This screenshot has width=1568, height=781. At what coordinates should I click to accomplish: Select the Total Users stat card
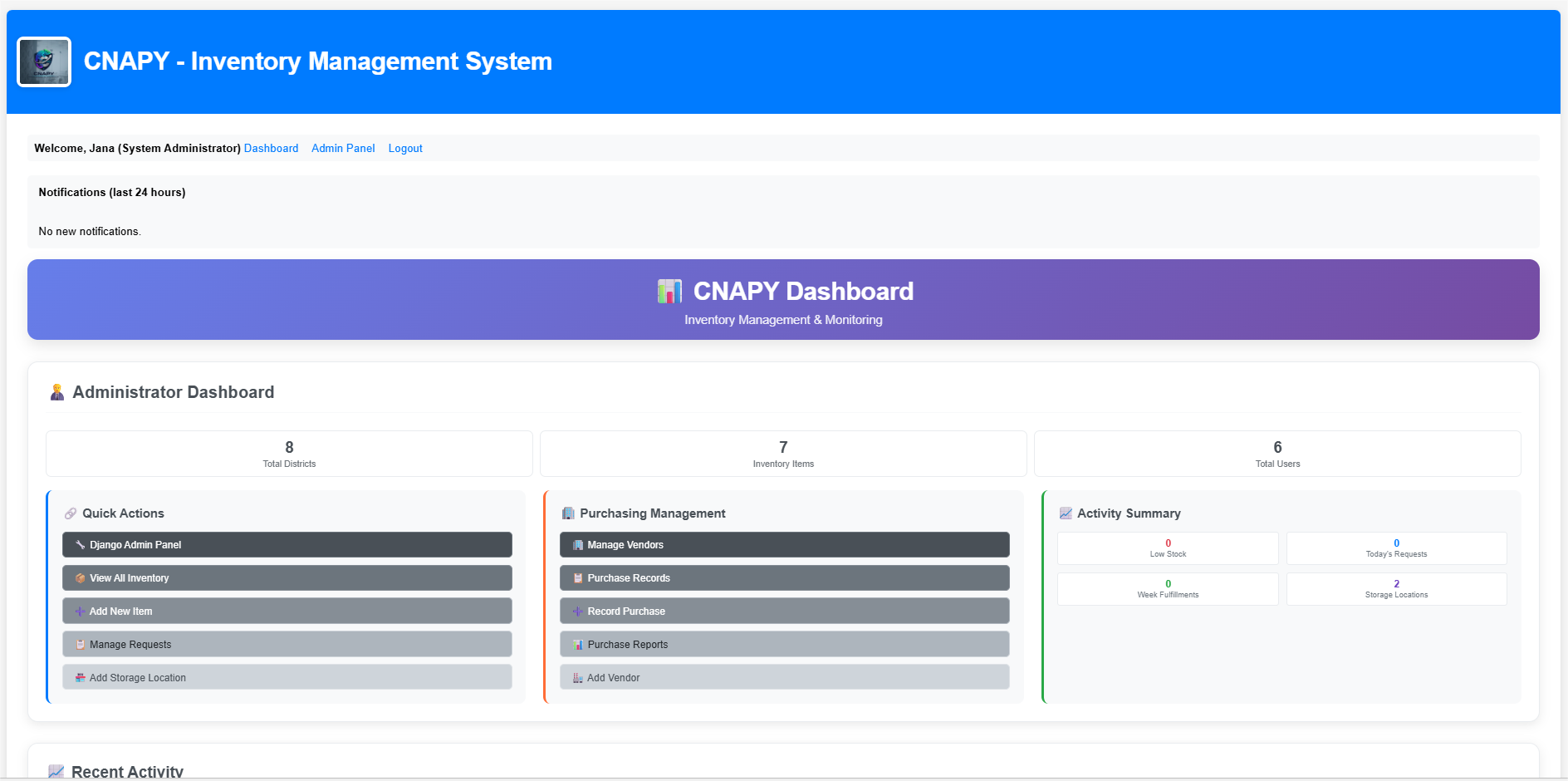click(1277, 454)
